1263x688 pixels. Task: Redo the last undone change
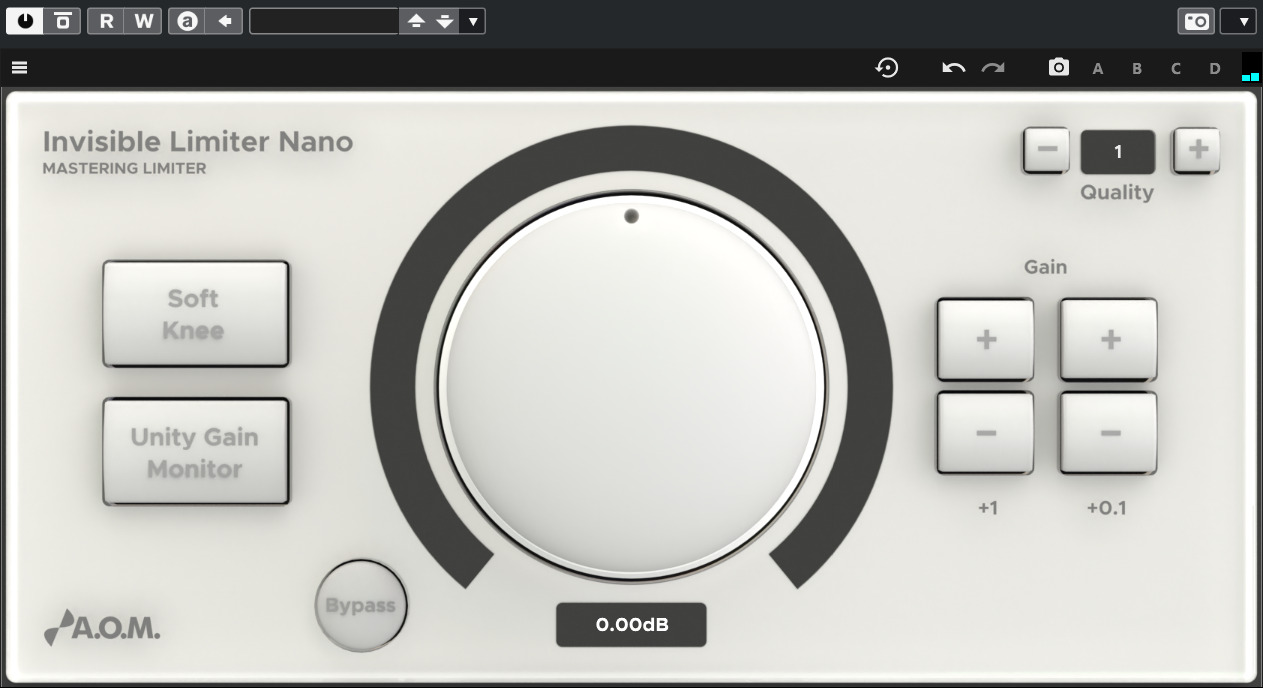(x=993, y=68)
